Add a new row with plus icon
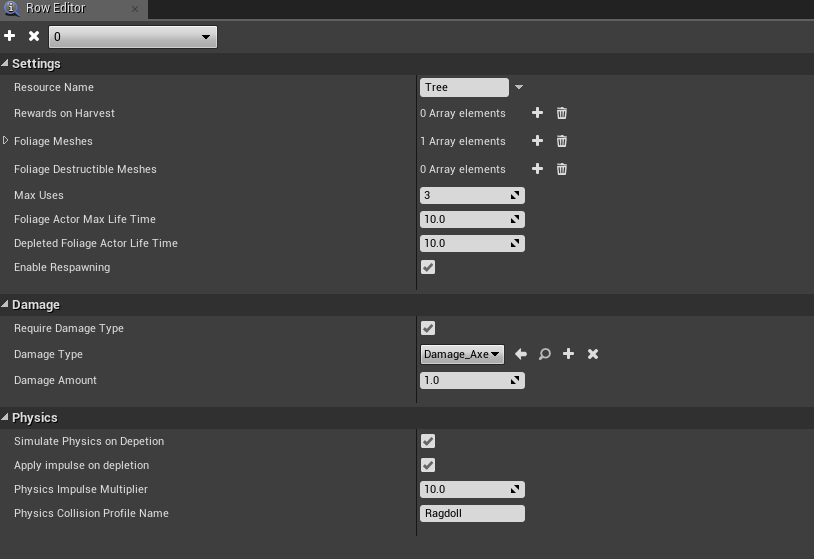The width and height of the screenshot is (814, 559). (9, 36)
